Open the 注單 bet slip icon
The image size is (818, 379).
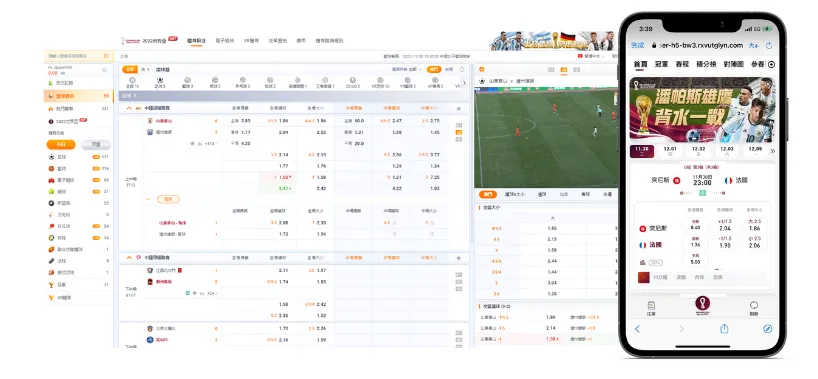click(651, 307)
